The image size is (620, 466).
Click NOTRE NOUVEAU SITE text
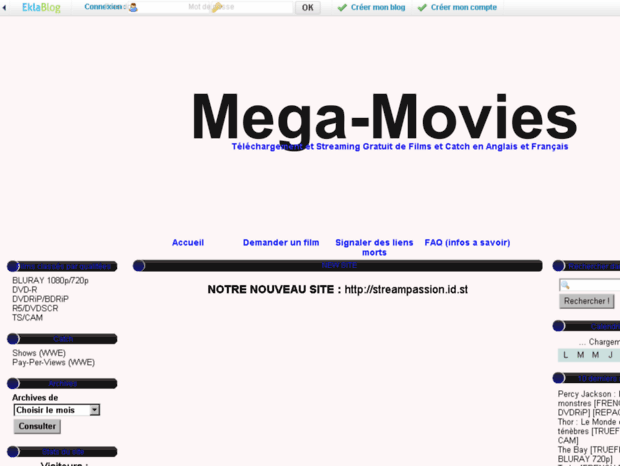point(274,289)
